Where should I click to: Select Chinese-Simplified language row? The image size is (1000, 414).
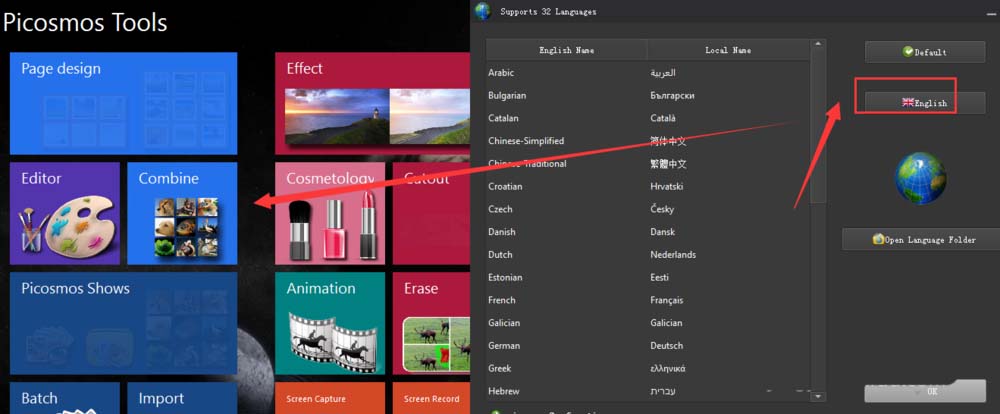(648, 141)
